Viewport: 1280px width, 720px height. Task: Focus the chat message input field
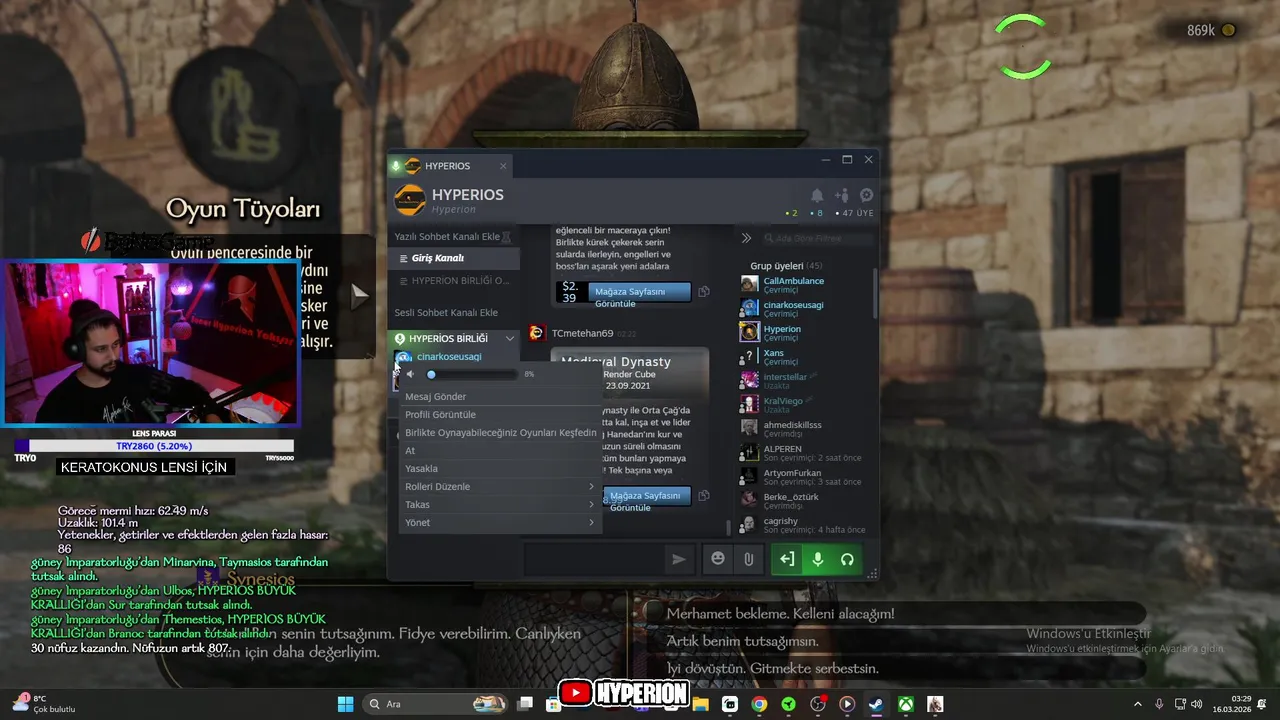[594, 560]
